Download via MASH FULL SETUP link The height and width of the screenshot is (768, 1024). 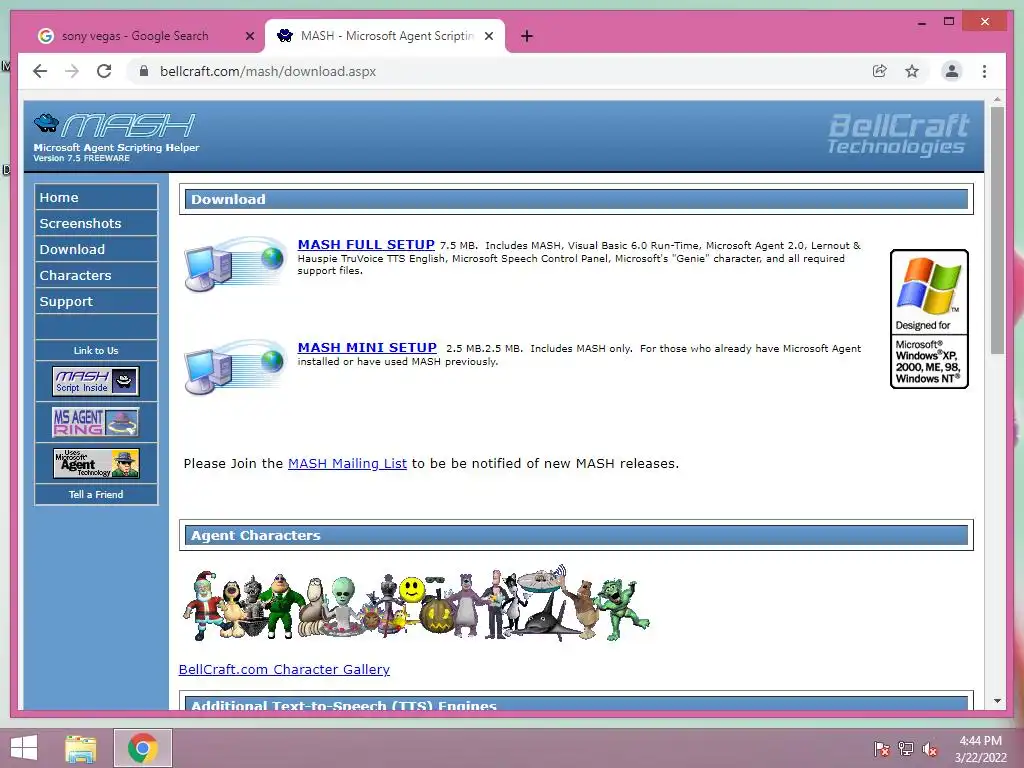coord(366,244)
